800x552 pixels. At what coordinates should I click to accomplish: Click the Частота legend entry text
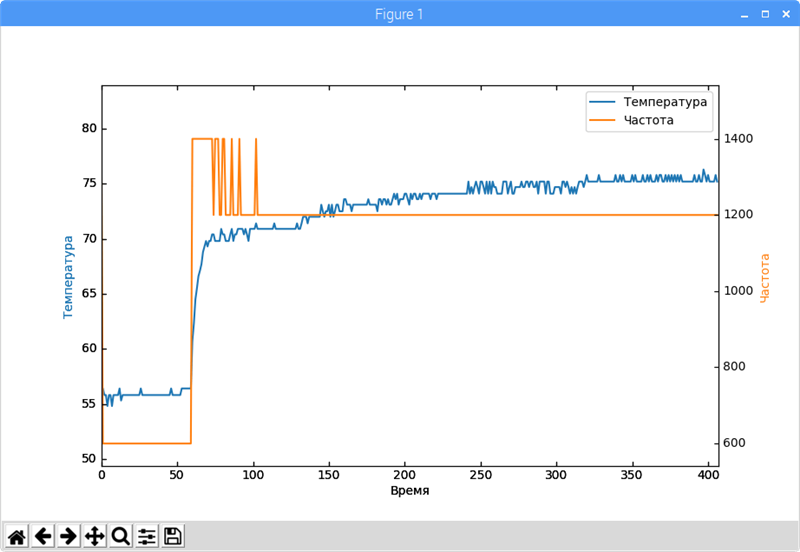click(x=648, y=120)
